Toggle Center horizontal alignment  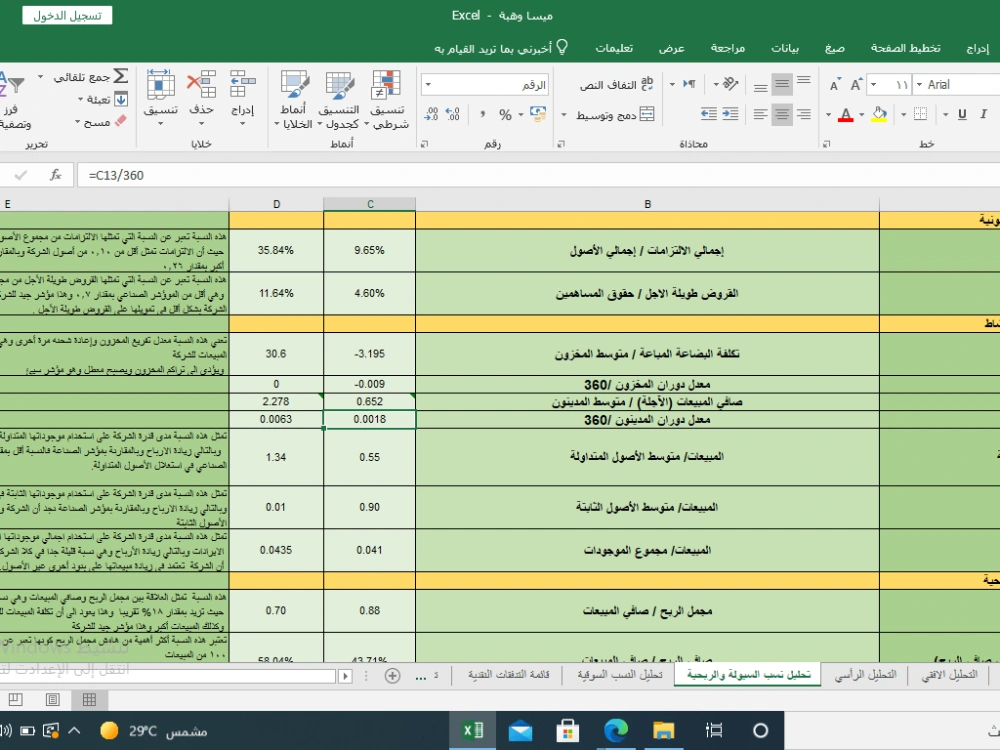[782, 114]
